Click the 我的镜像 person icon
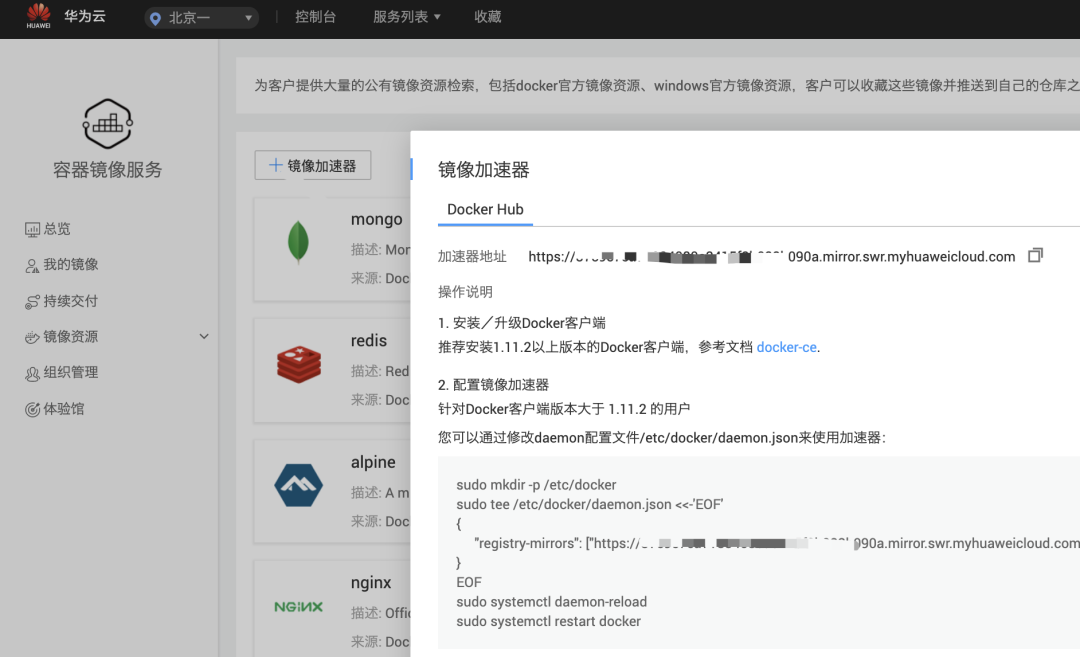 click(x=32, y=265)
